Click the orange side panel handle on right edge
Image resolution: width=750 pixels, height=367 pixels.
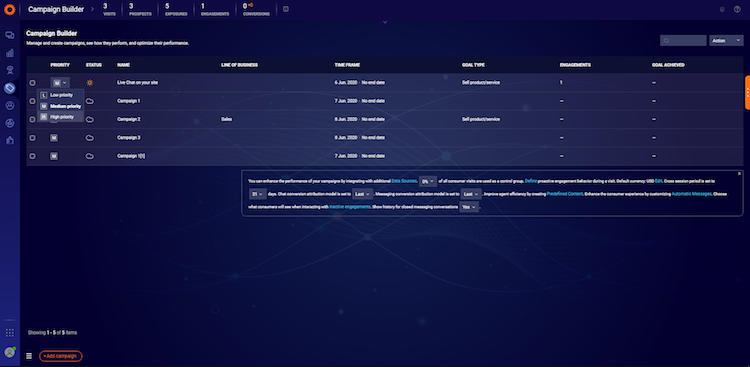(747, 92)
